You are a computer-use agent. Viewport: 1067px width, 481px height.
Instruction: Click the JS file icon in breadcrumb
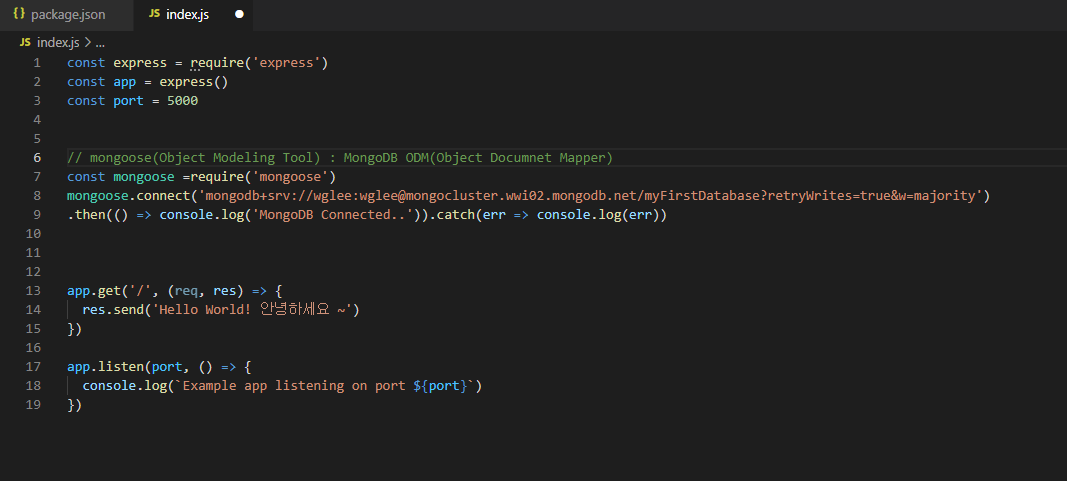25,42
